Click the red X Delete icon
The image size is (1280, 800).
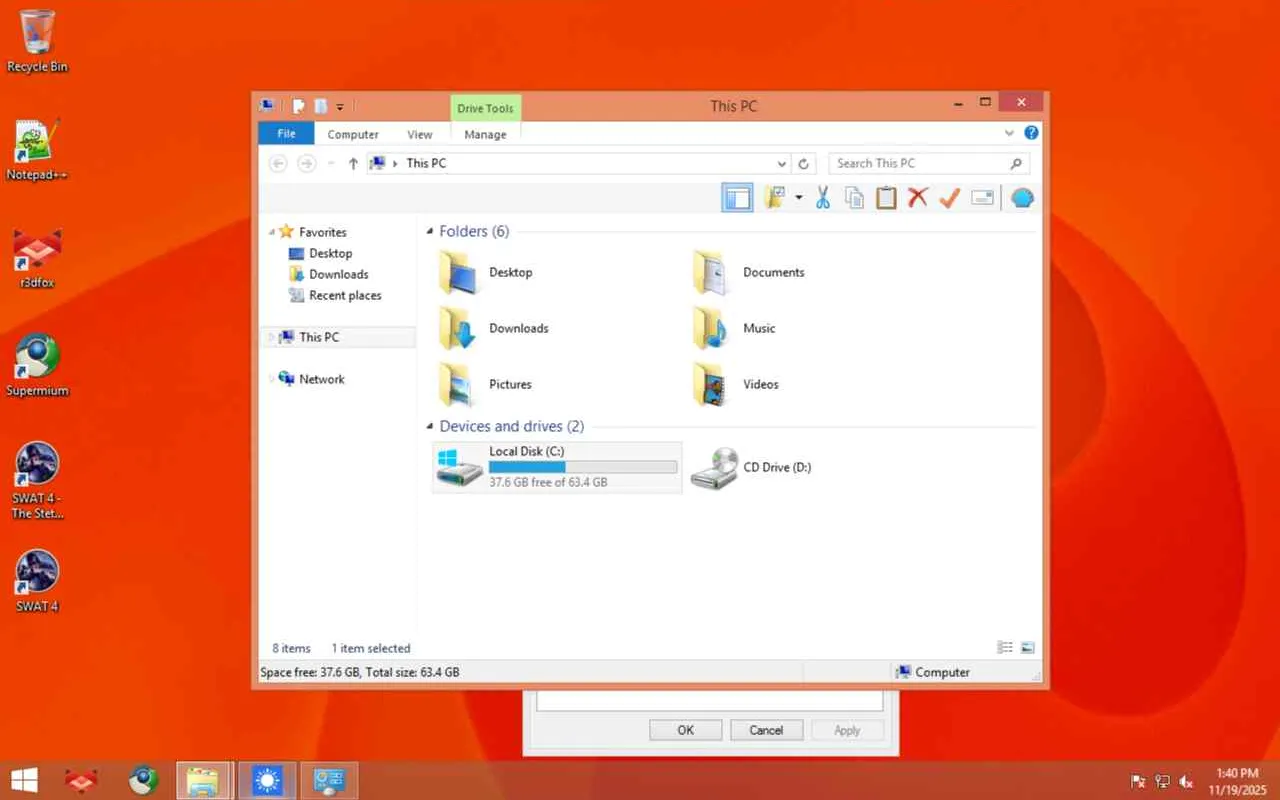coord(918,198)
